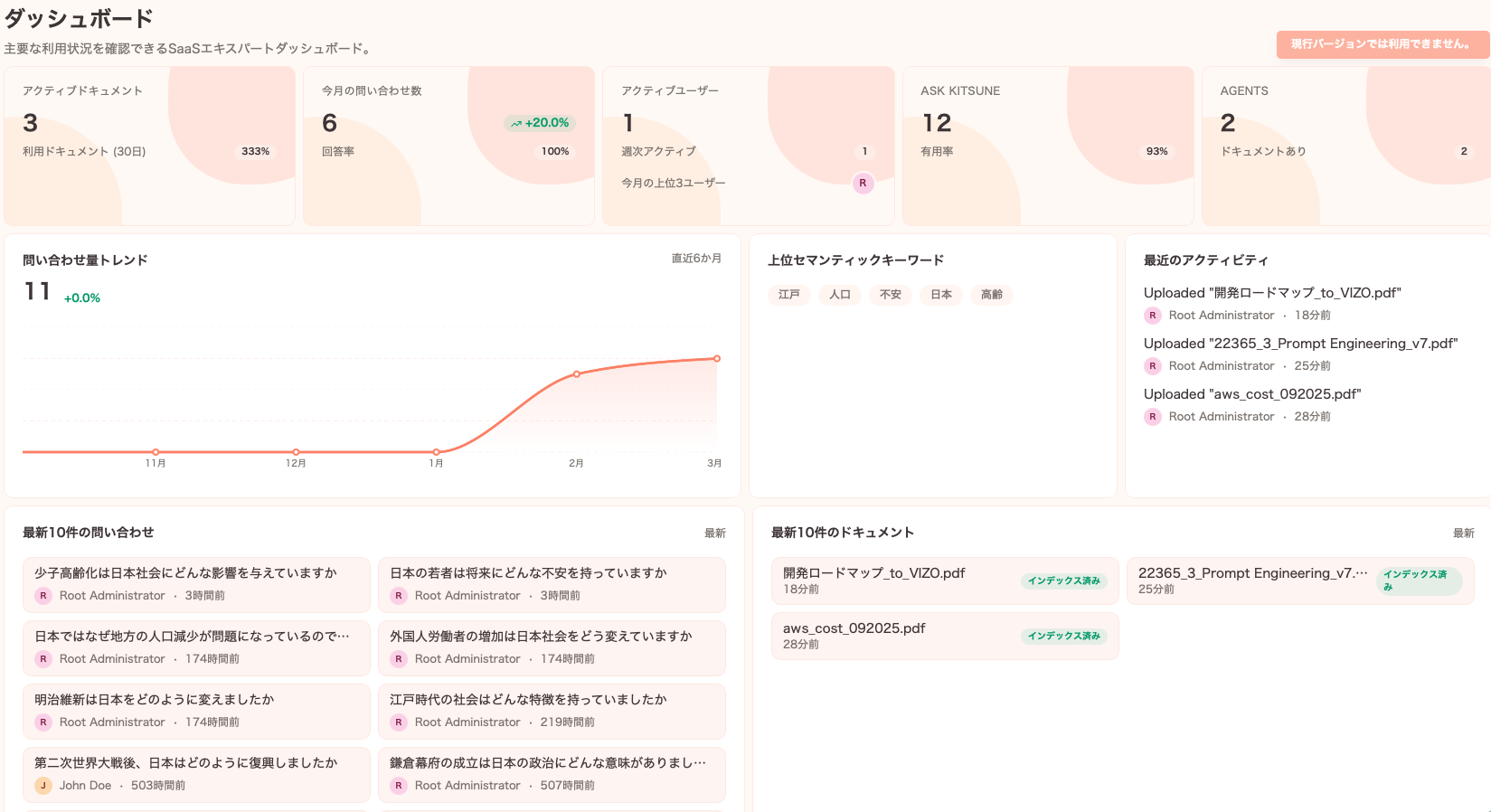Click the avatar under the aws_cost_092025.pdf upload activity
Viewport: 1491px width, 812px height.
(1152, 417)
